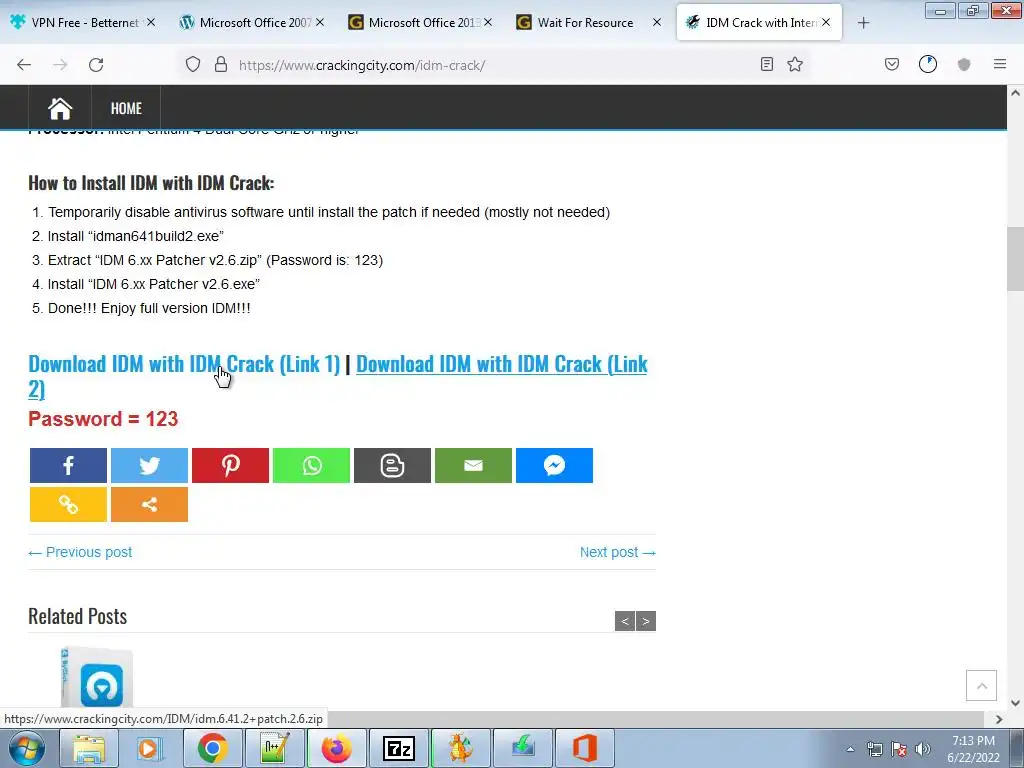
Task: Click the home icon in site navigation
Action: click(x=60, y=108)
